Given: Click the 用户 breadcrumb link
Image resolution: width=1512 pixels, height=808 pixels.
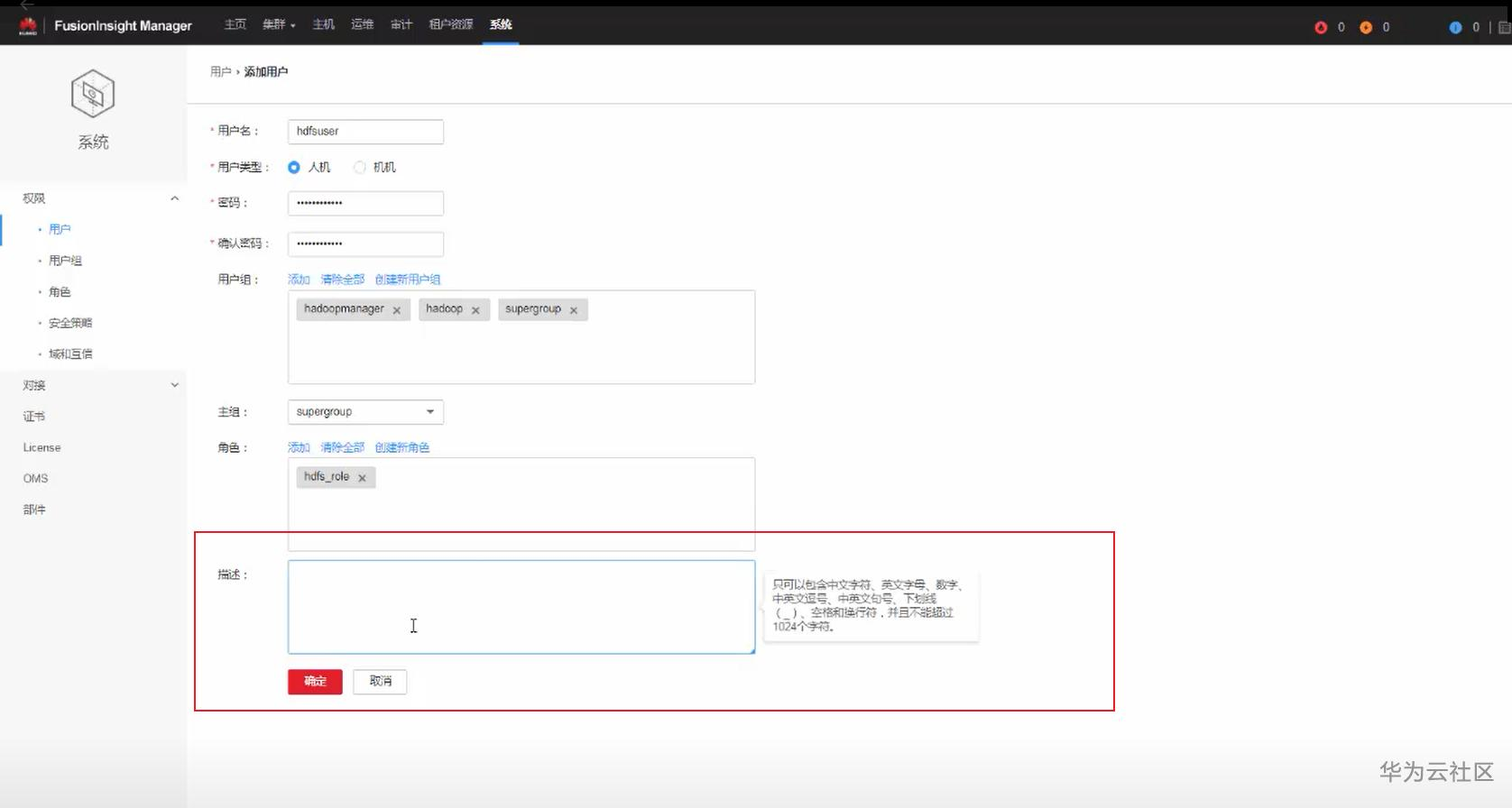Looking at the screenshot, I should coord(221,72).
